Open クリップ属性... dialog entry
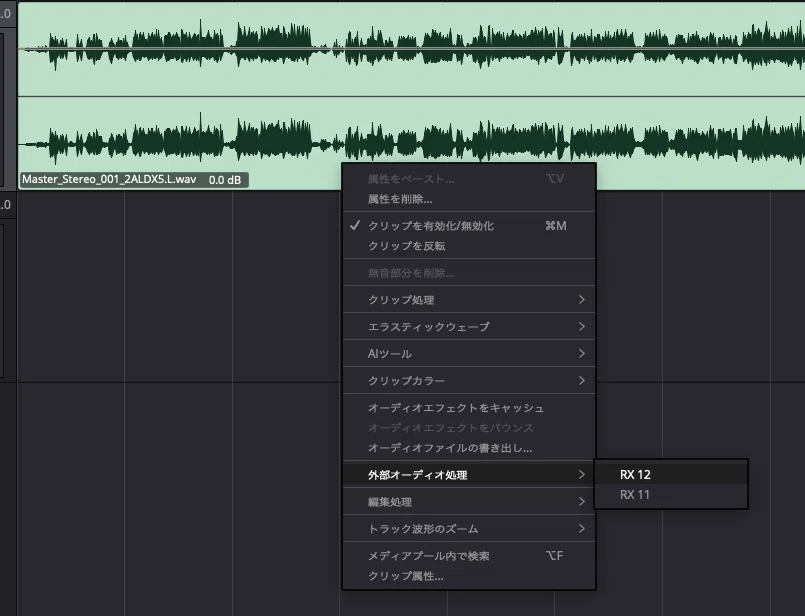 [x=469, y=576]
